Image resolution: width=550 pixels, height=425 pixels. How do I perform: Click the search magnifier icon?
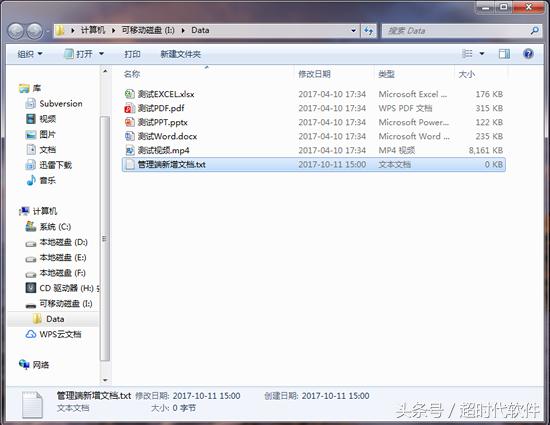(x=535, y=31)
